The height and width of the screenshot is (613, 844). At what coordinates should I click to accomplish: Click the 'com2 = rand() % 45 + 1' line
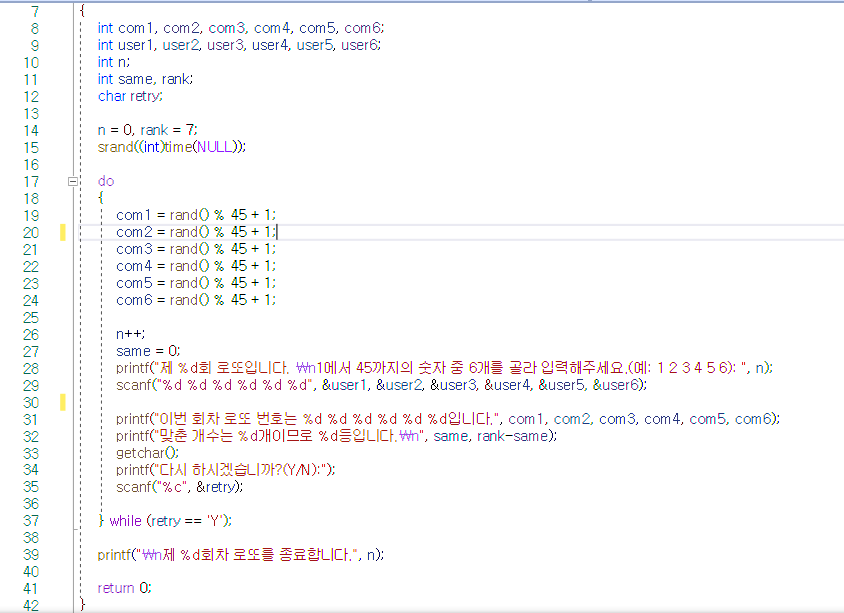click(x=196, y=232)
